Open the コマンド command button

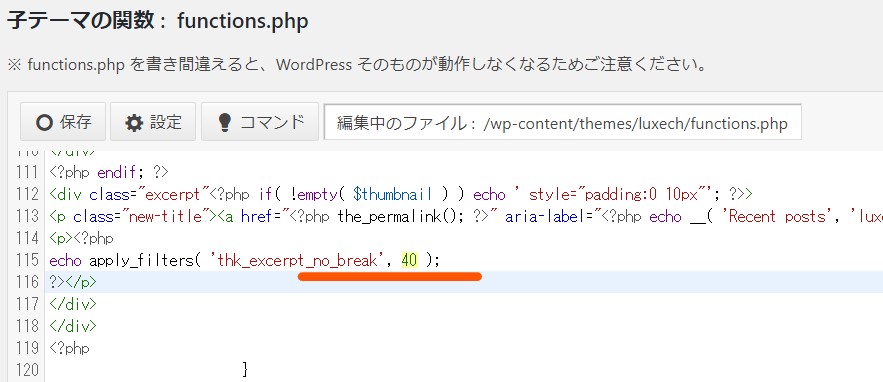point(260,121)
